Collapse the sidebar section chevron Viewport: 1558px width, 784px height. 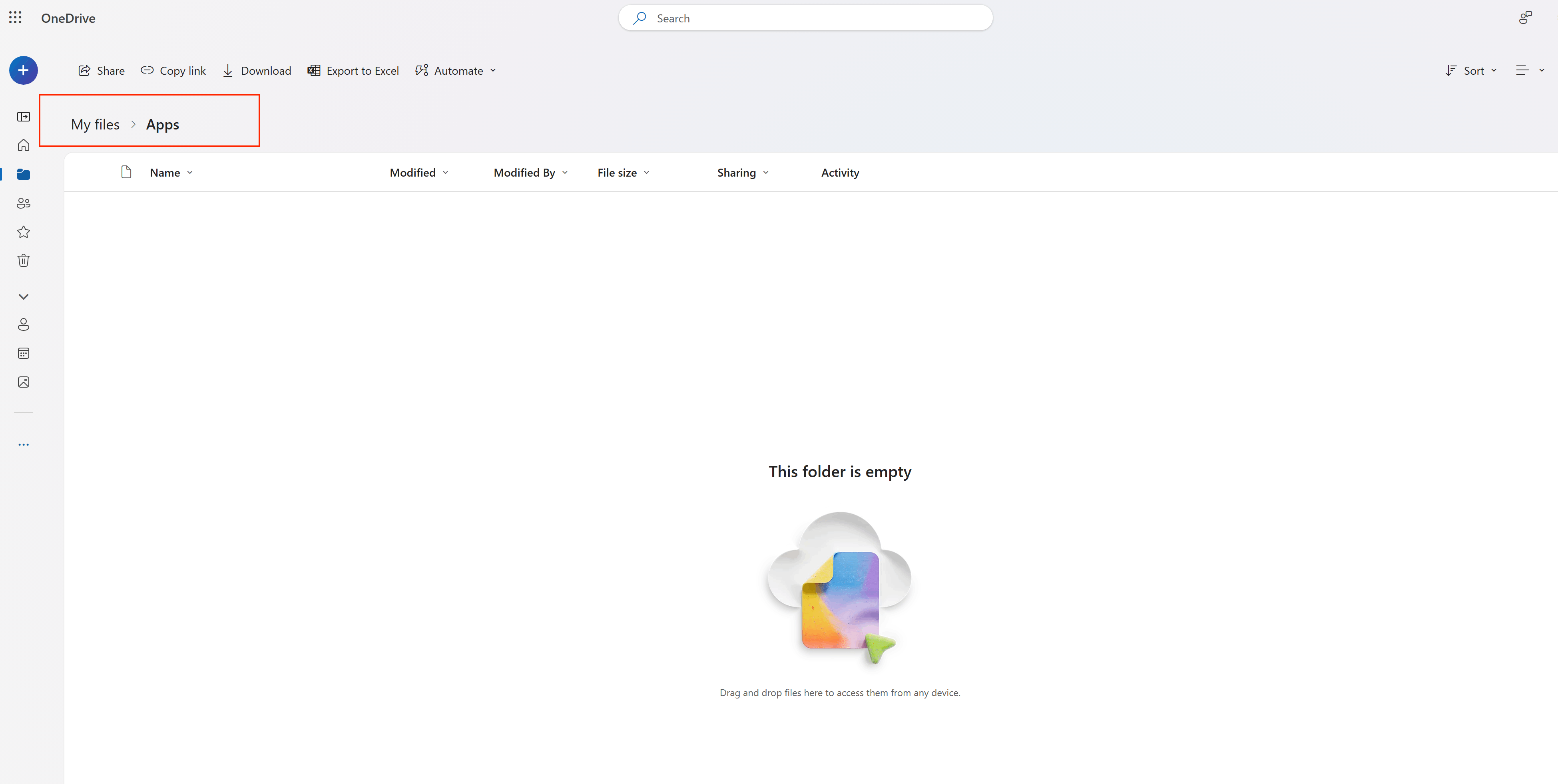24,297
